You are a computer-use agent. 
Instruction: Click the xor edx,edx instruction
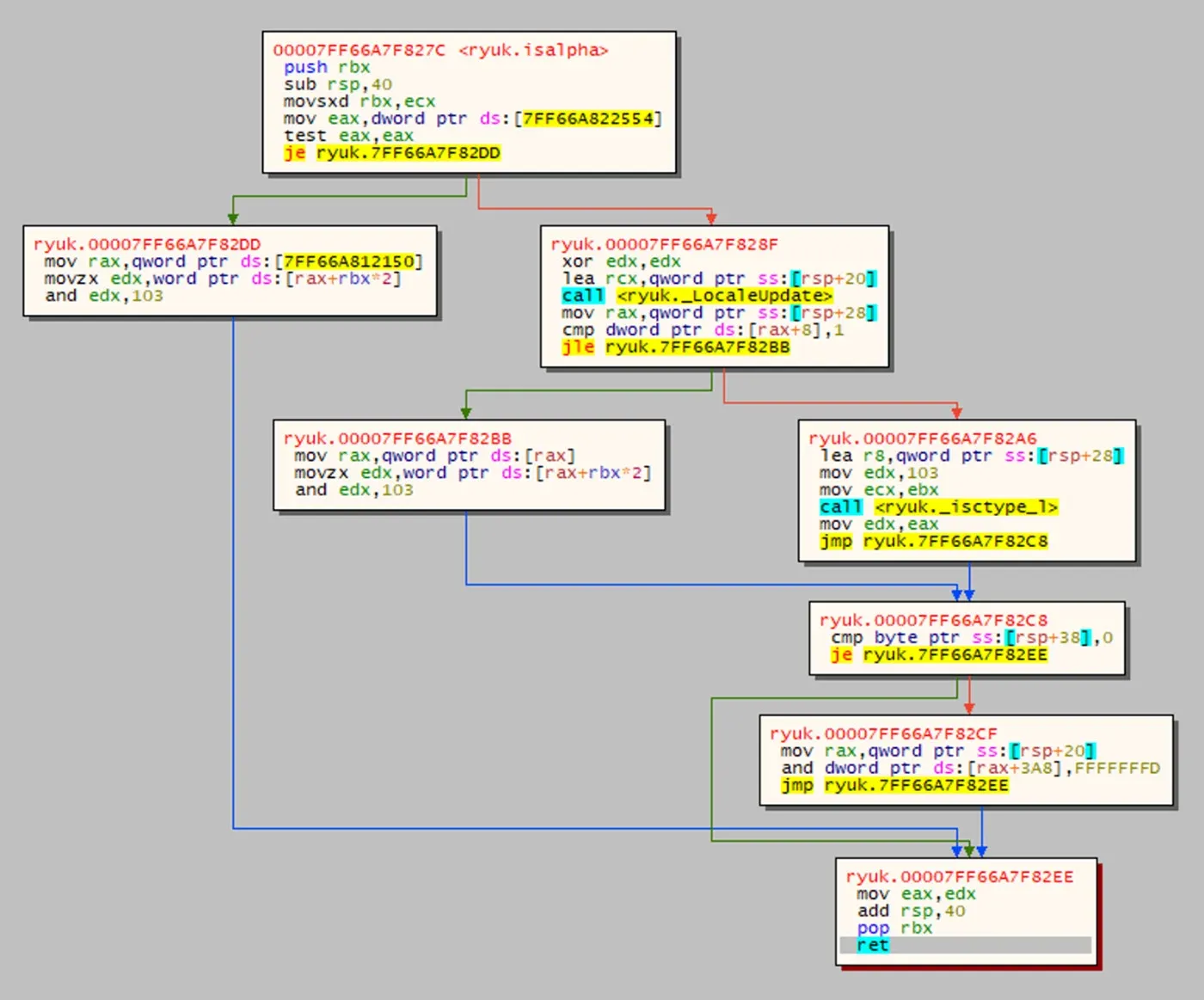point(621,261)
